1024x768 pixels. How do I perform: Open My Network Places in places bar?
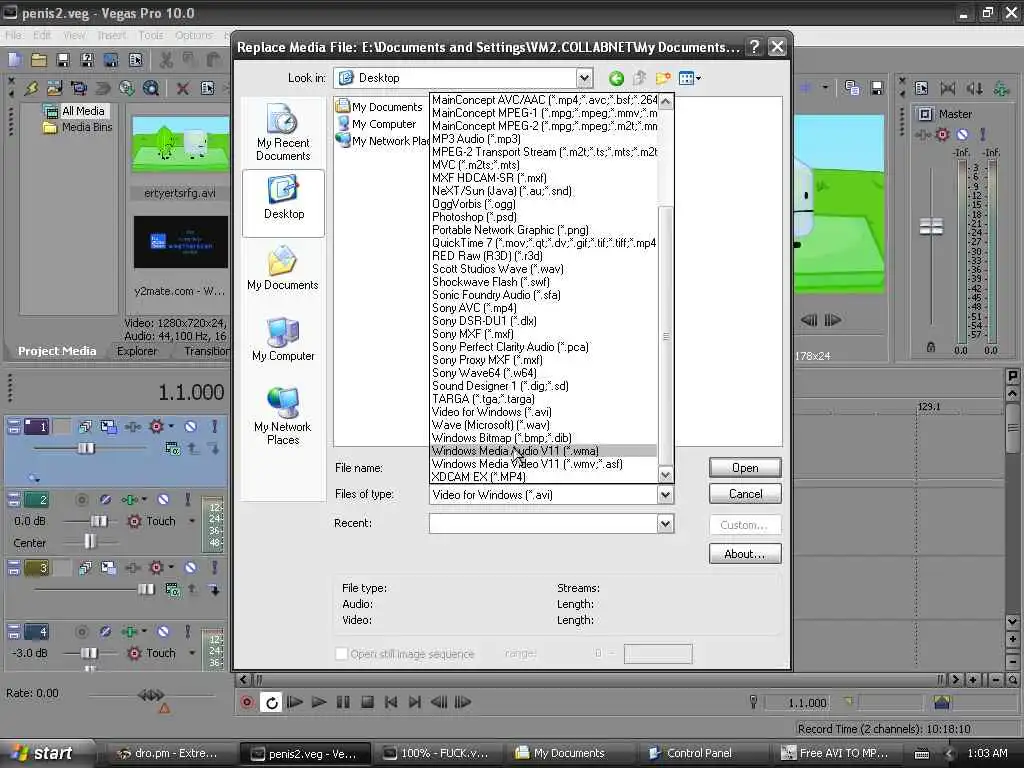[283, 417]
